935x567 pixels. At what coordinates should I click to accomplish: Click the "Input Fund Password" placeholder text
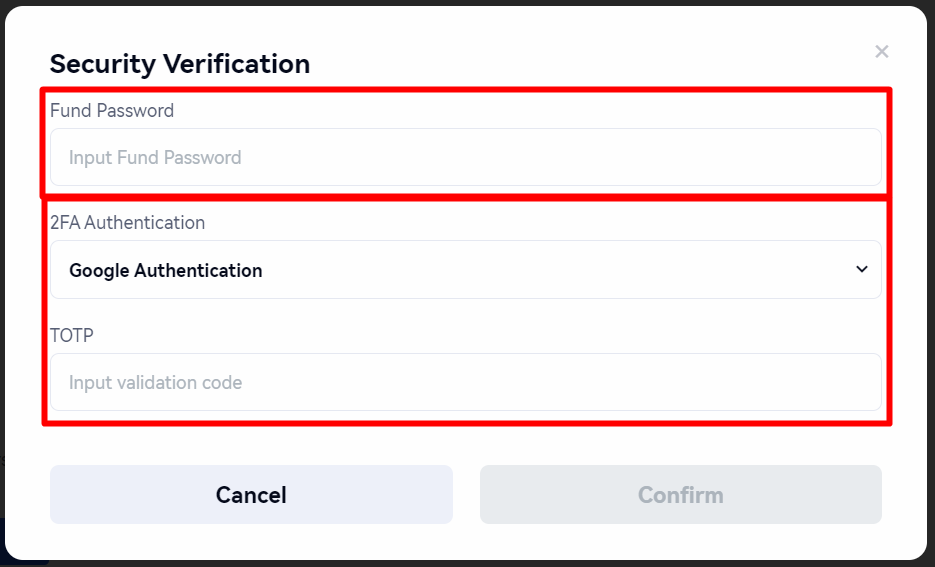[x=155, y=157]
